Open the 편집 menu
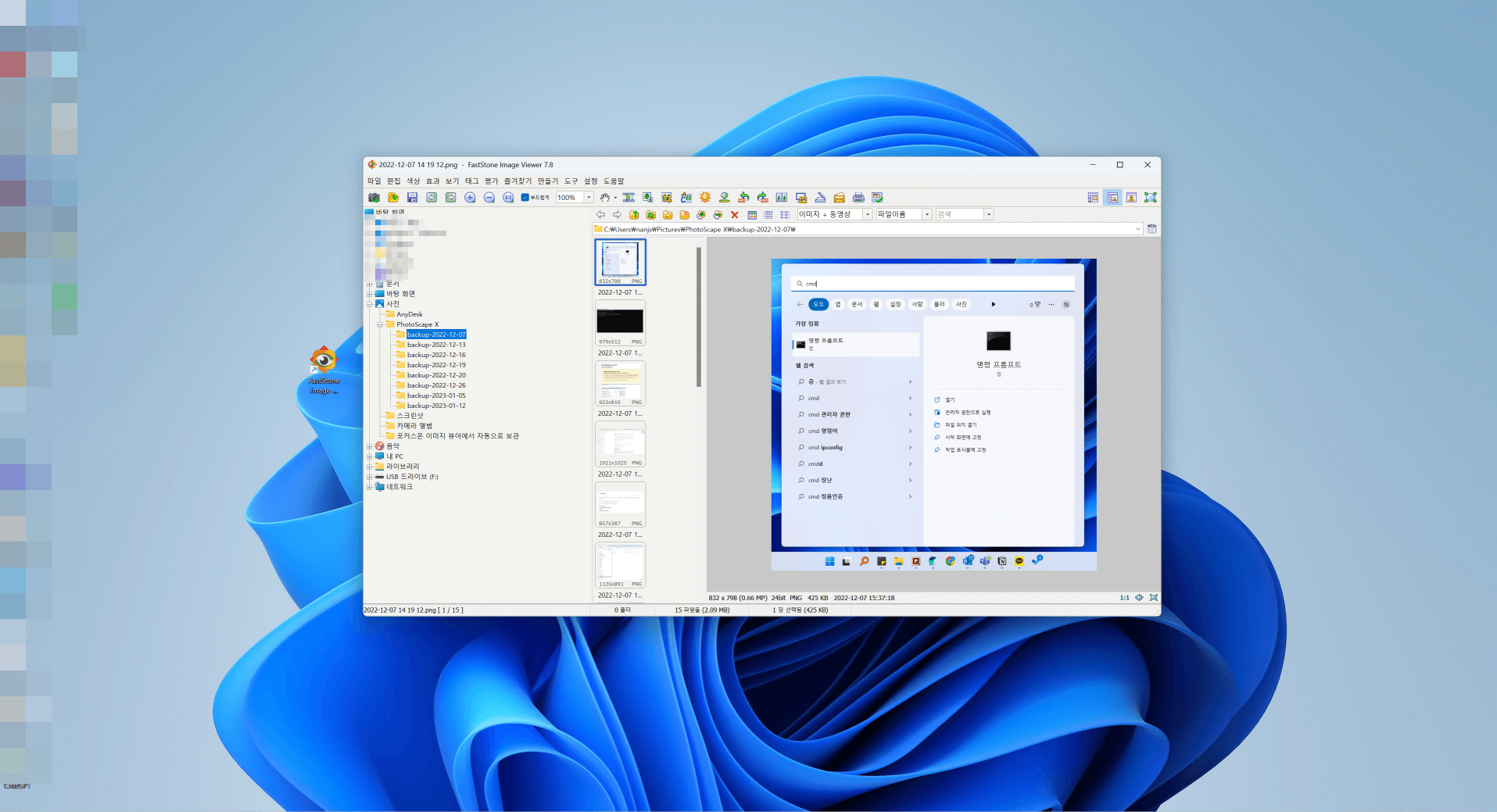1497x812 pixels. coord(393,181)
